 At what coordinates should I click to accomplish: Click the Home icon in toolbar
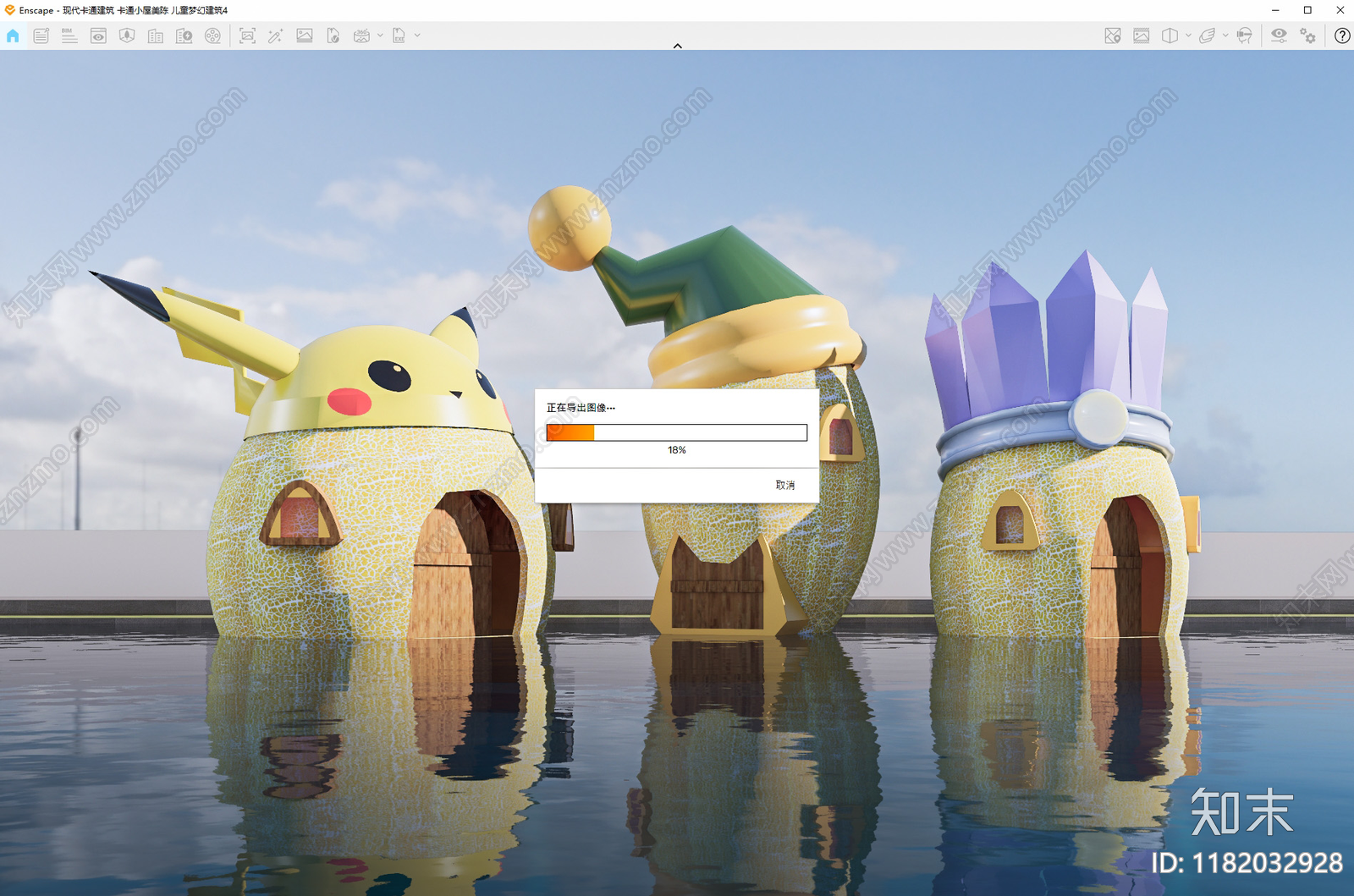13,36
